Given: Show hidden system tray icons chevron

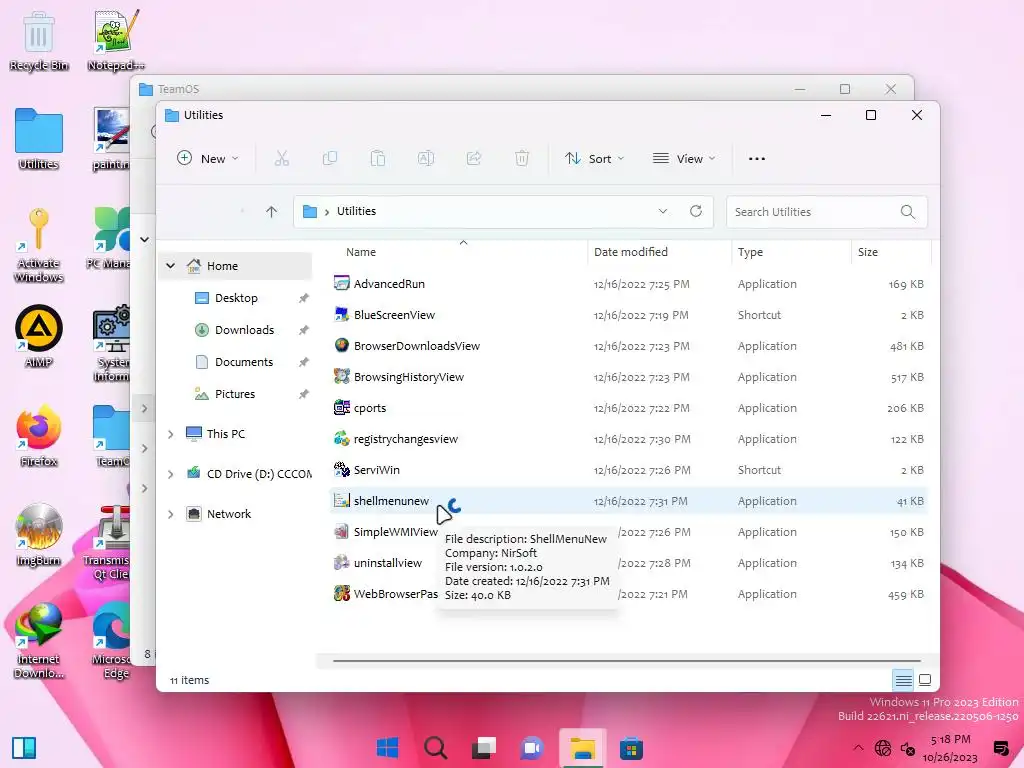Looking at the screenshot, I should (858, 748).
